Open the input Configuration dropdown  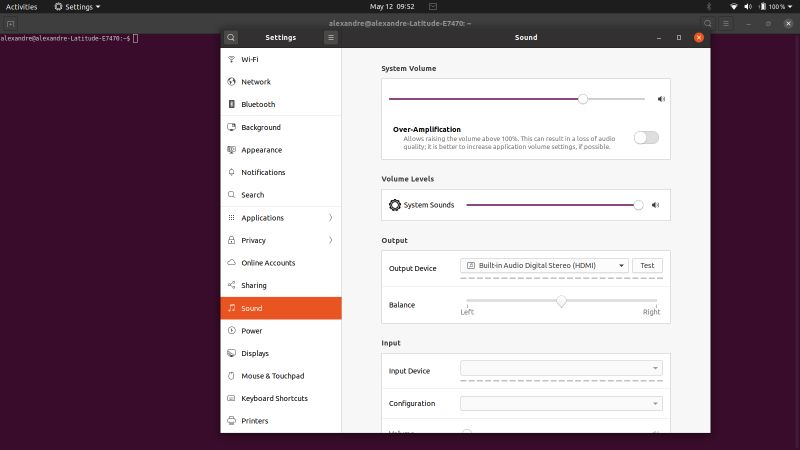tap(561, 404)
